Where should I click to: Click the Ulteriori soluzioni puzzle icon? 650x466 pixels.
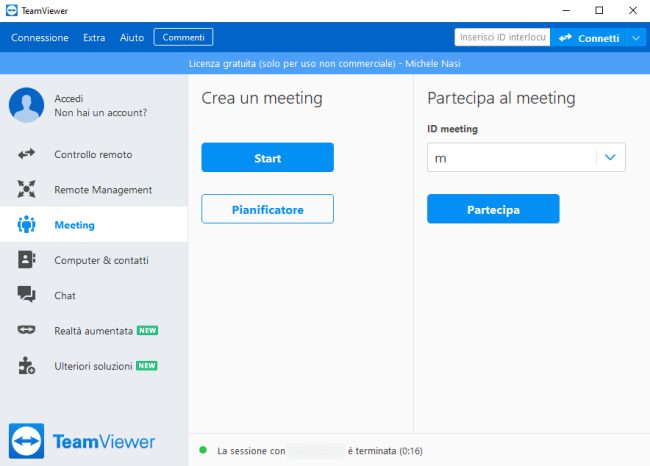[27, 366]
